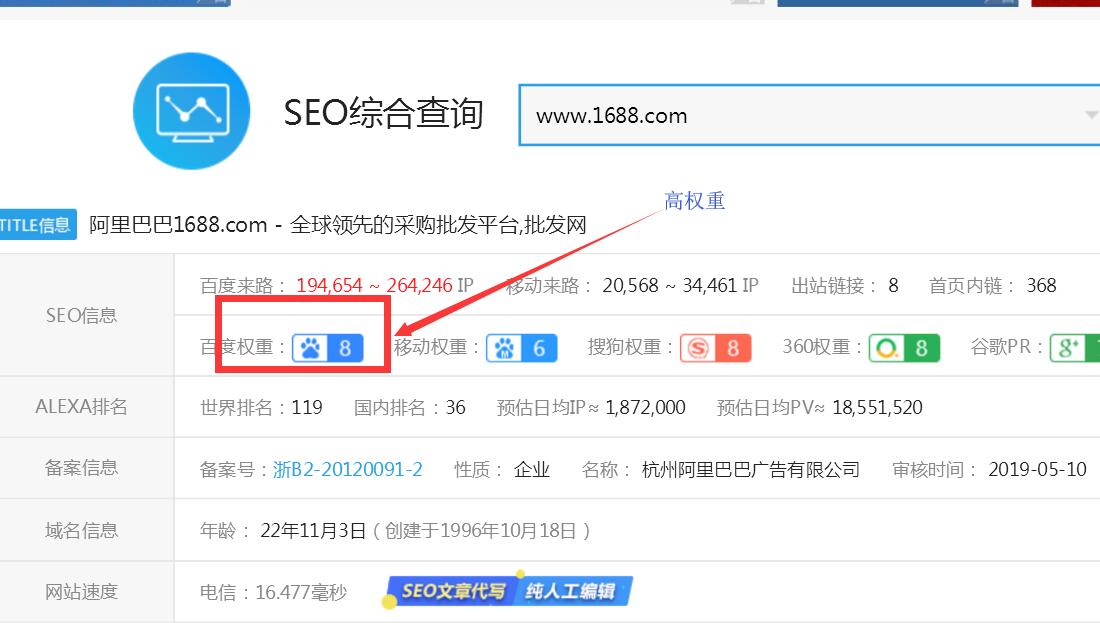Image resolution: width=1100 pixels, height=623 pixels.
Task: Click the 审核时间 date 2019-05-10
Action: (x=1038, y=469)
